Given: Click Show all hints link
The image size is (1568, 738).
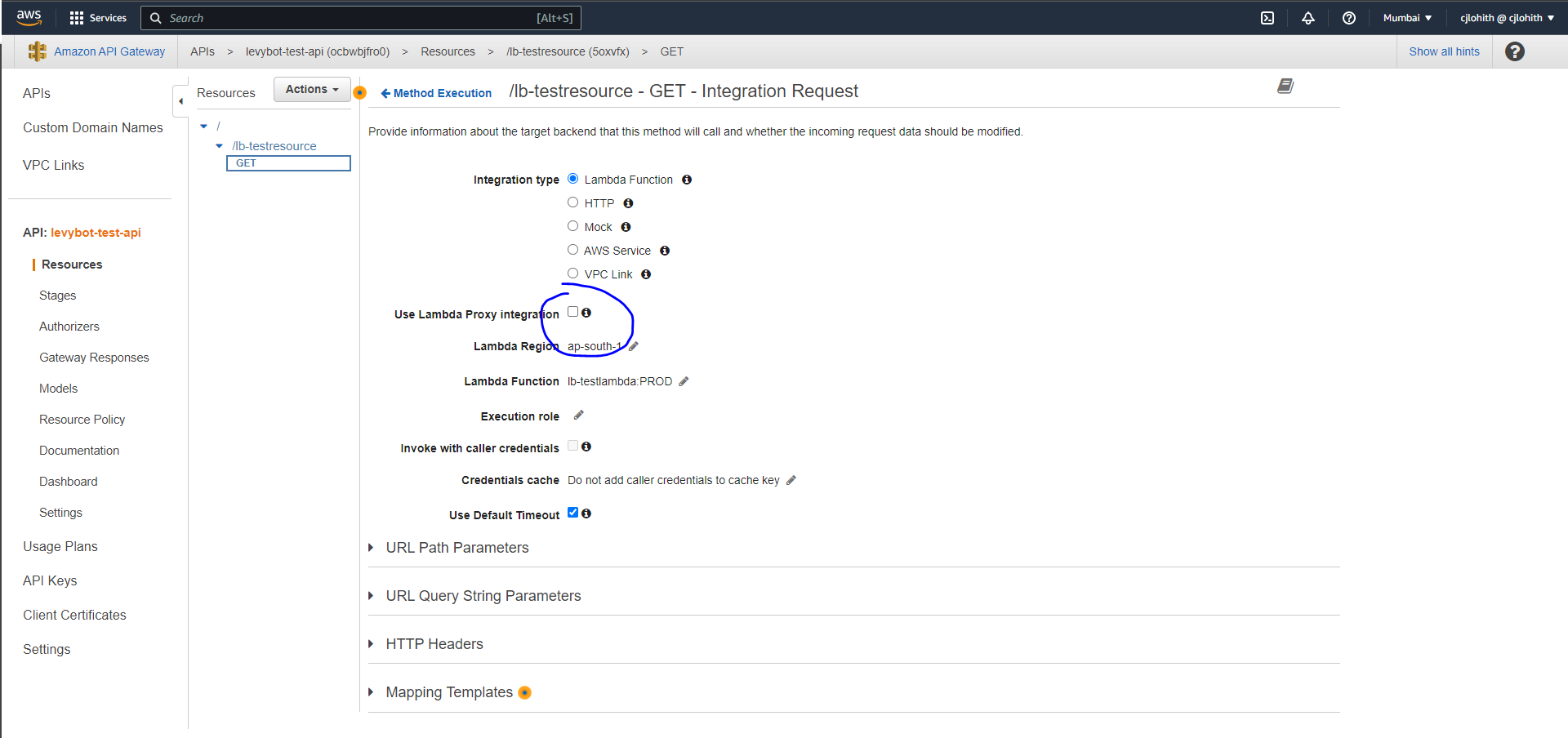Looking at the screenshot, I should (x=1444, y=51).
